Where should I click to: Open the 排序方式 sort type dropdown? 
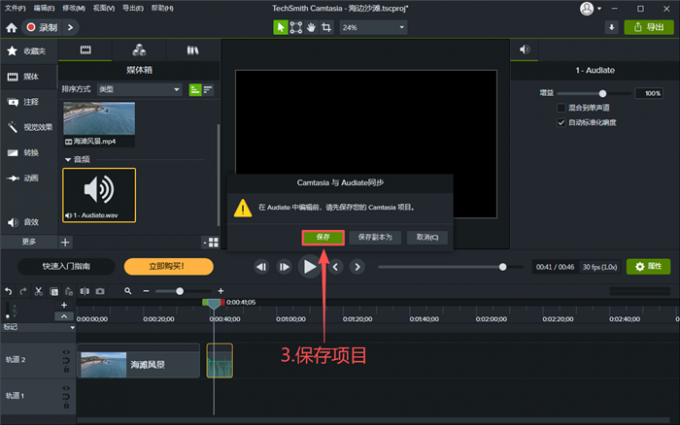139,89
